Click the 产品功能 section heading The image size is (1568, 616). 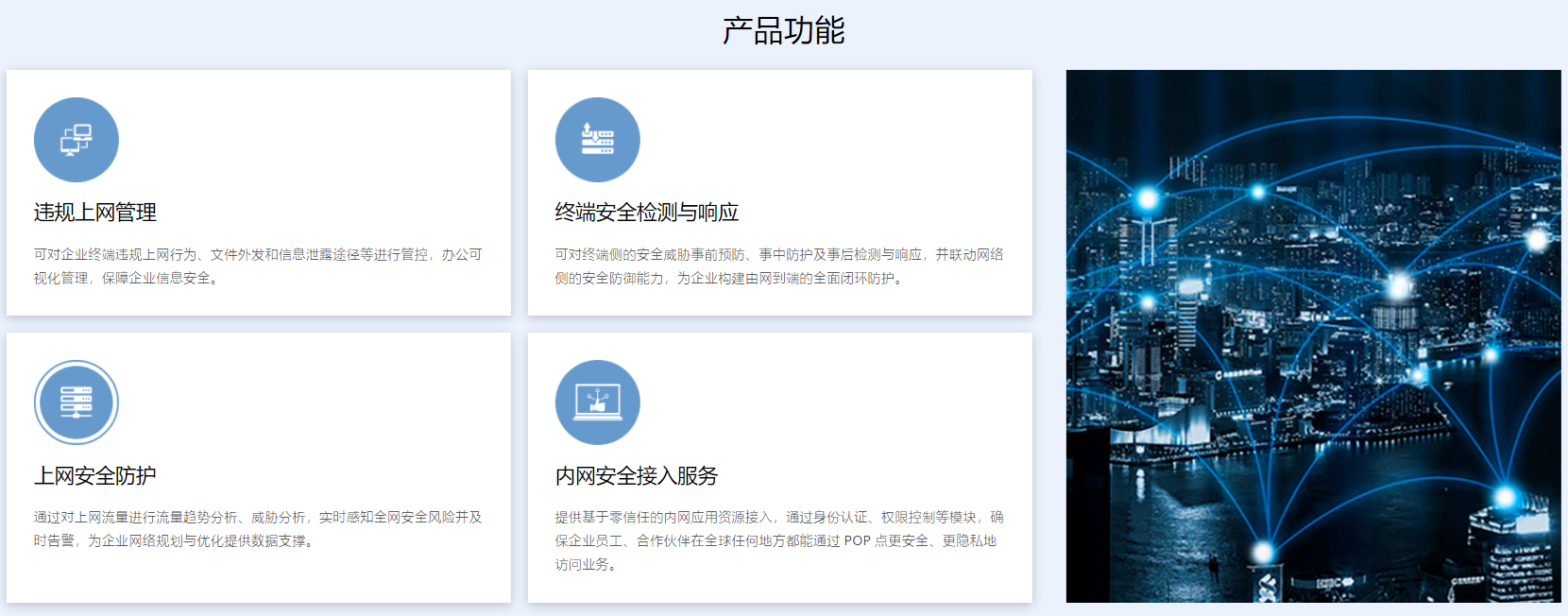point(783,31)
